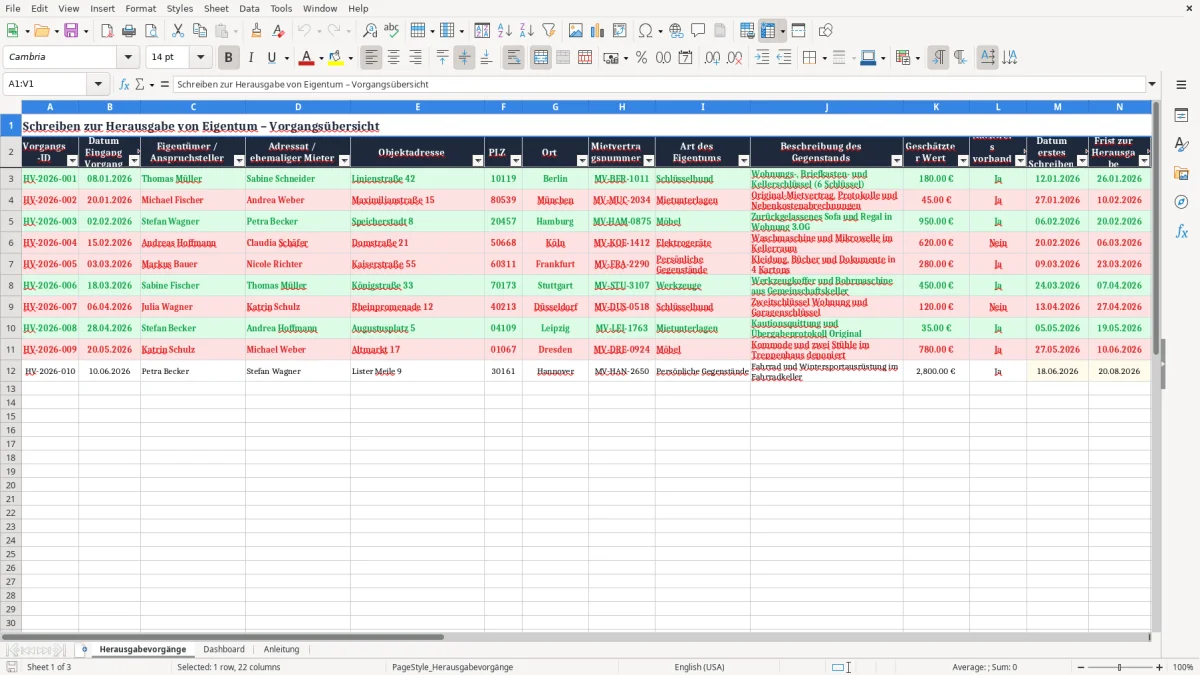The width and height of the screenshot is (1200, 675).
Task: Switch to the Anleitung sheet tab
Action: click(x=282, y=649)
